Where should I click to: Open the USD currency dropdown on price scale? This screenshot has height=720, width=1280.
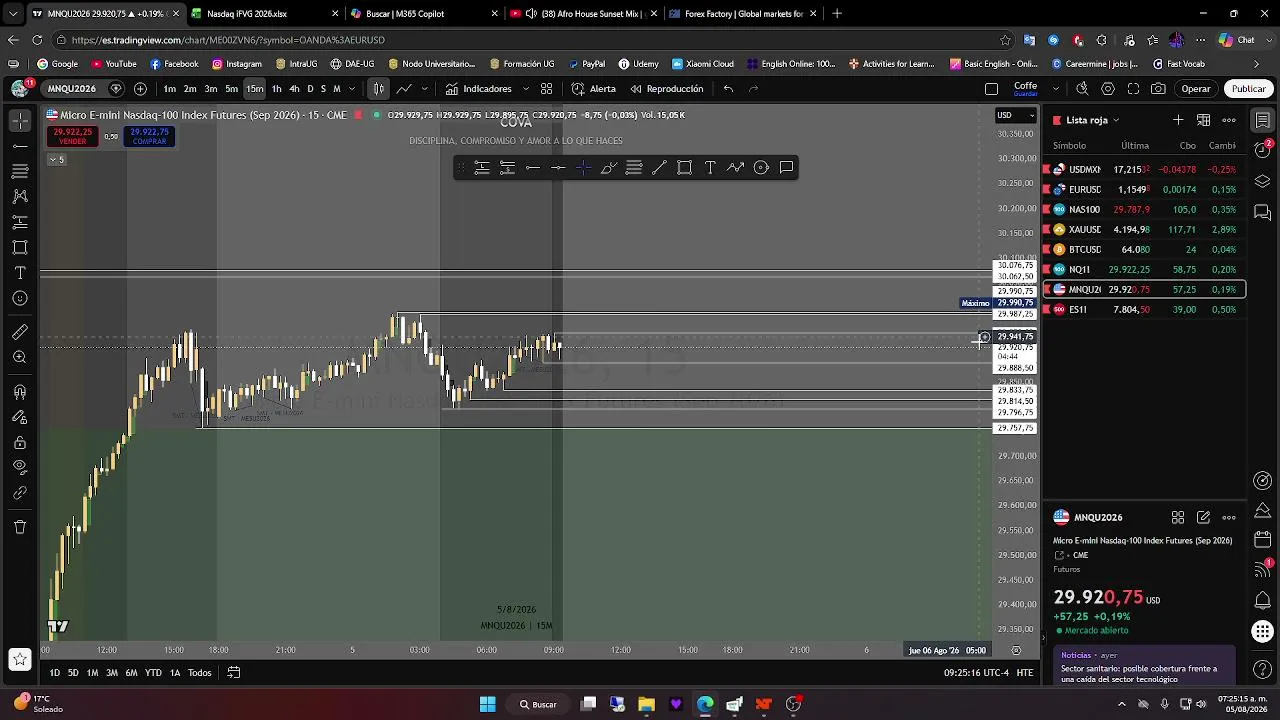[x=1015, y=115]
